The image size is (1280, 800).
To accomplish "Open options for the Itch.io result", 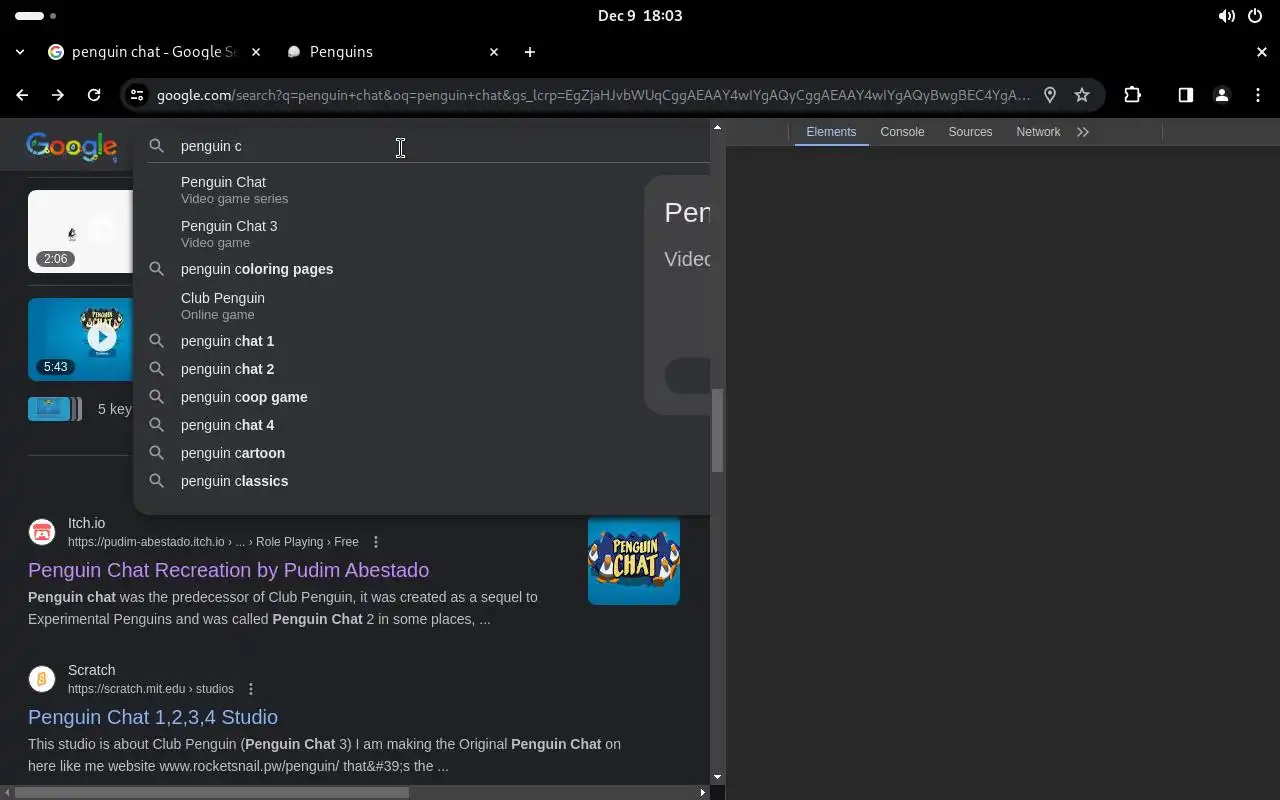I will coord(376,542).
